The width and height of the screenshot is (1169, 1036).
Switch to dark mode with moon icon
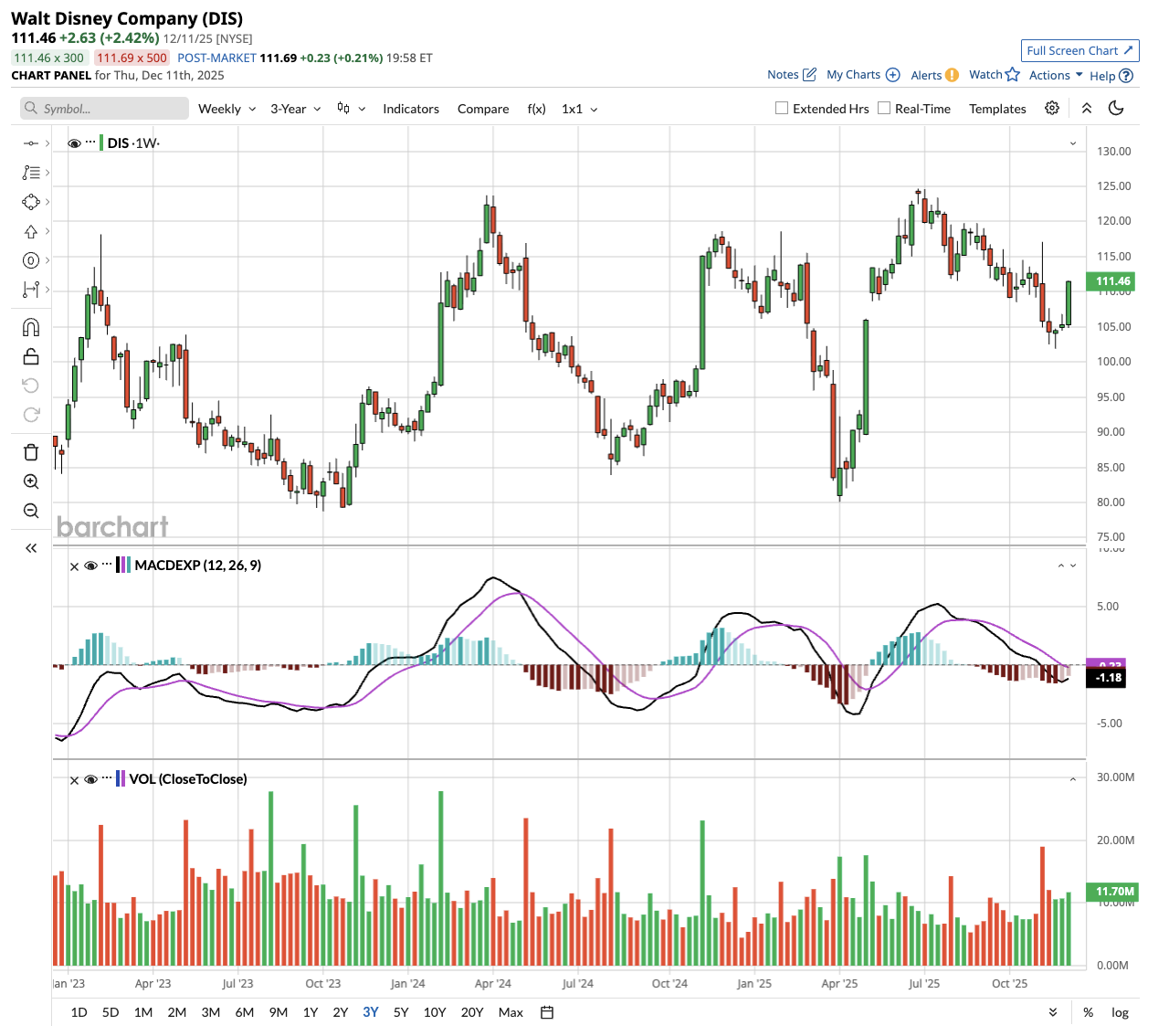(1116, 108)
